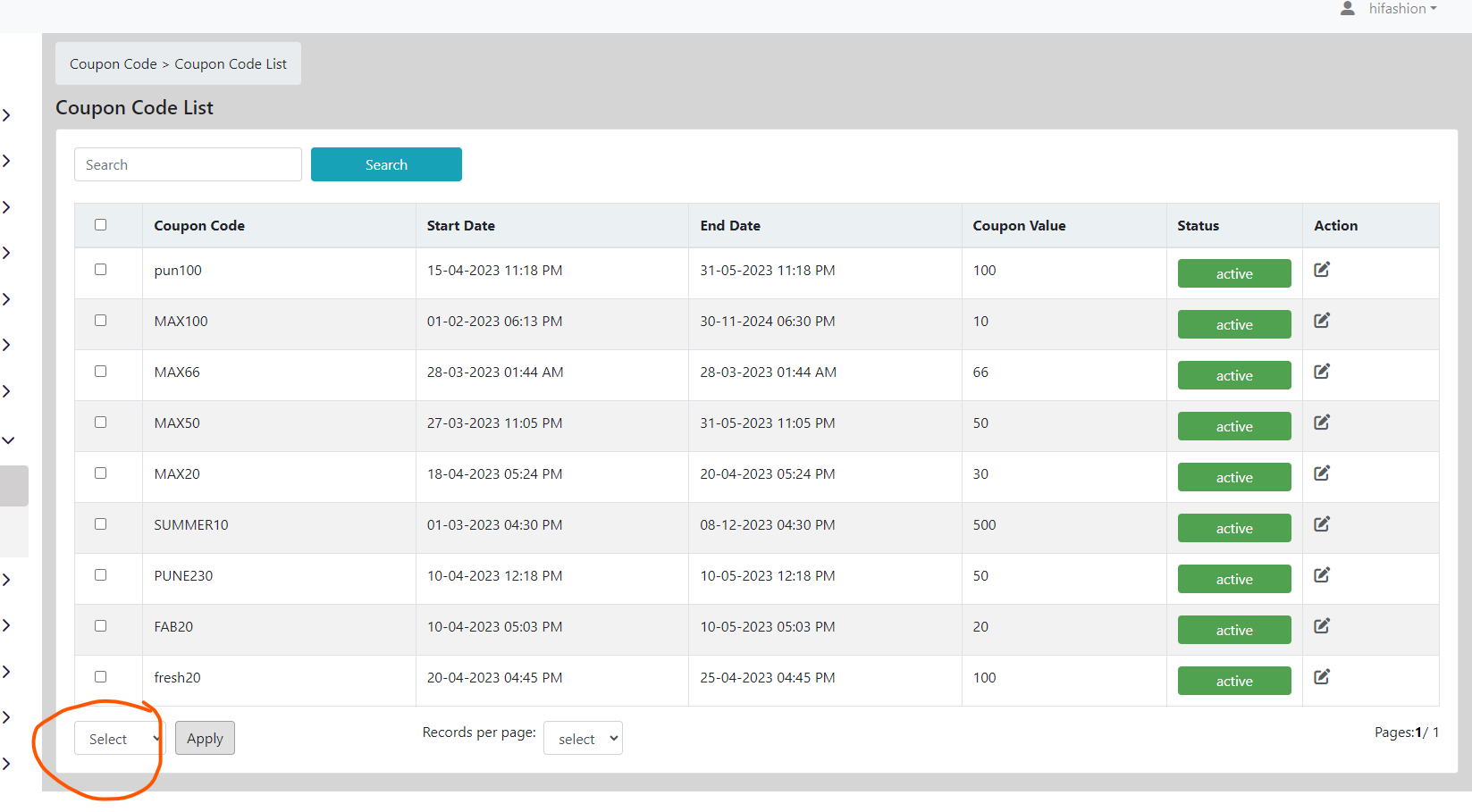
Task: Toggle the active status of pun100
Action: 1234,273
